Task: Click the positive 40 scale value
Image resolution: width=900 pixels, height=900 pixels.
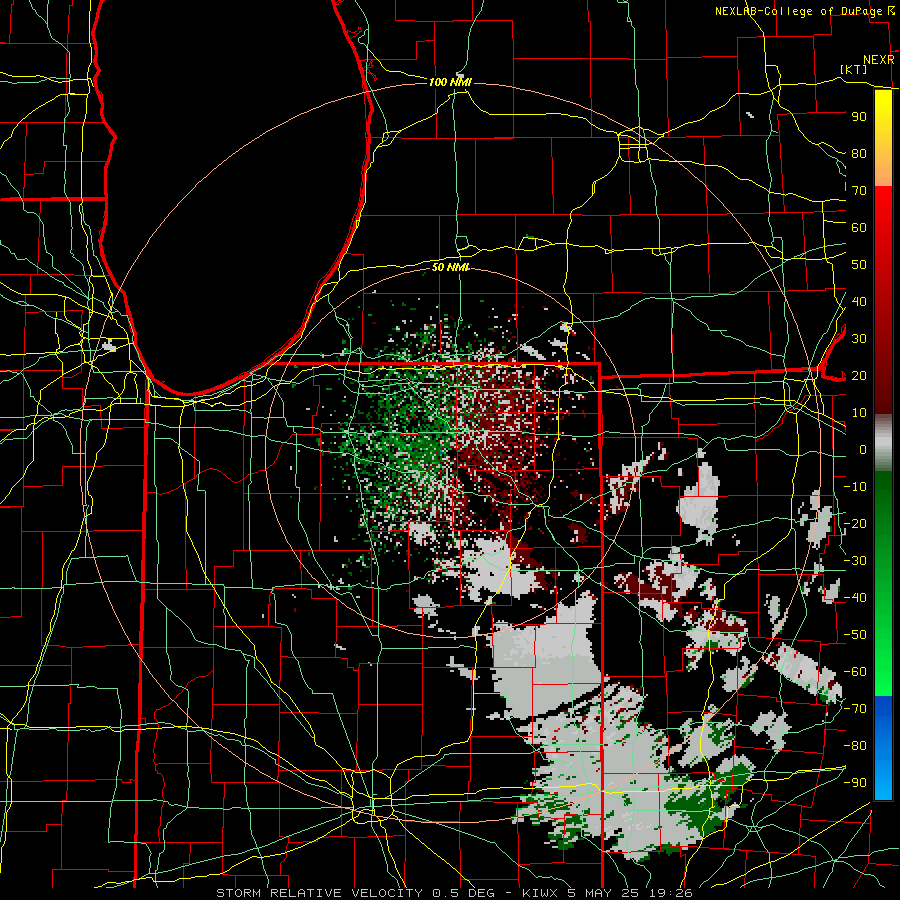Action: point(859,301)
